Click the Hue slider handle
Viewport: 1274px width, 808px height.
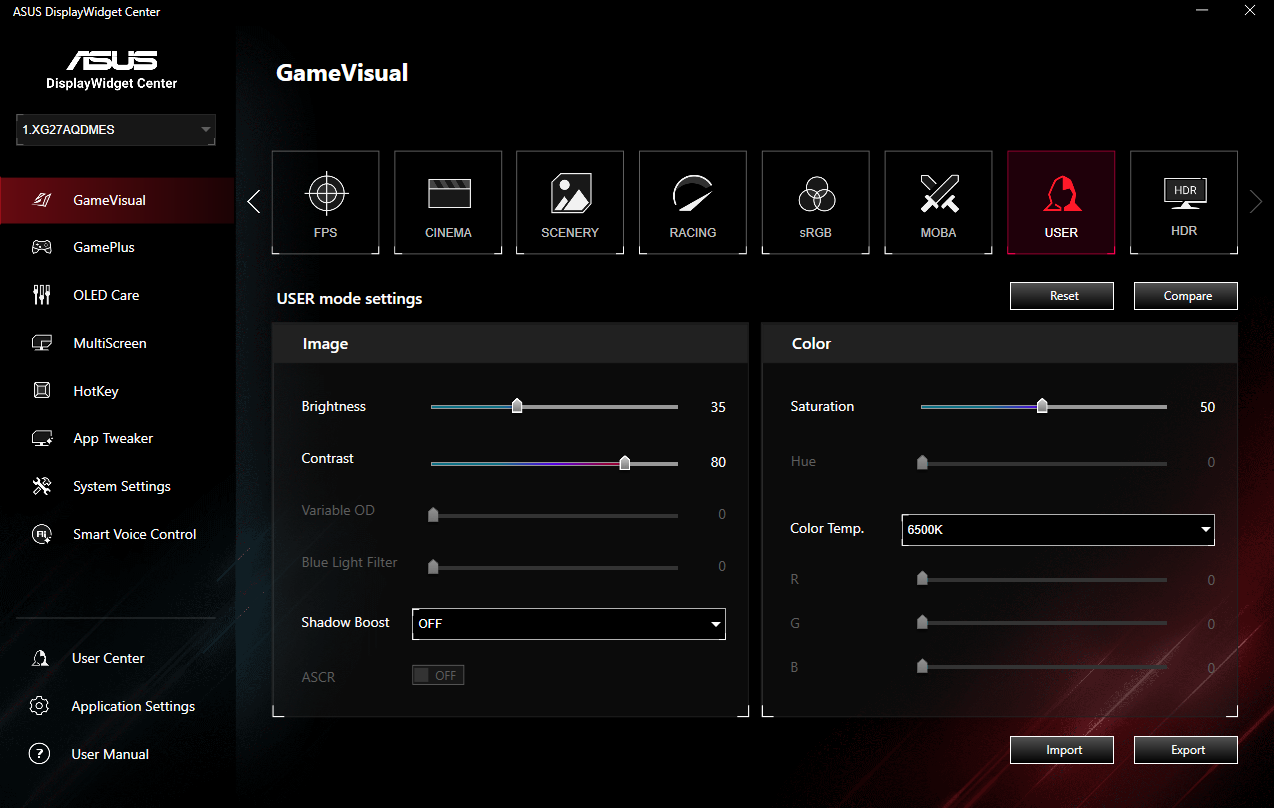(922, 462)
